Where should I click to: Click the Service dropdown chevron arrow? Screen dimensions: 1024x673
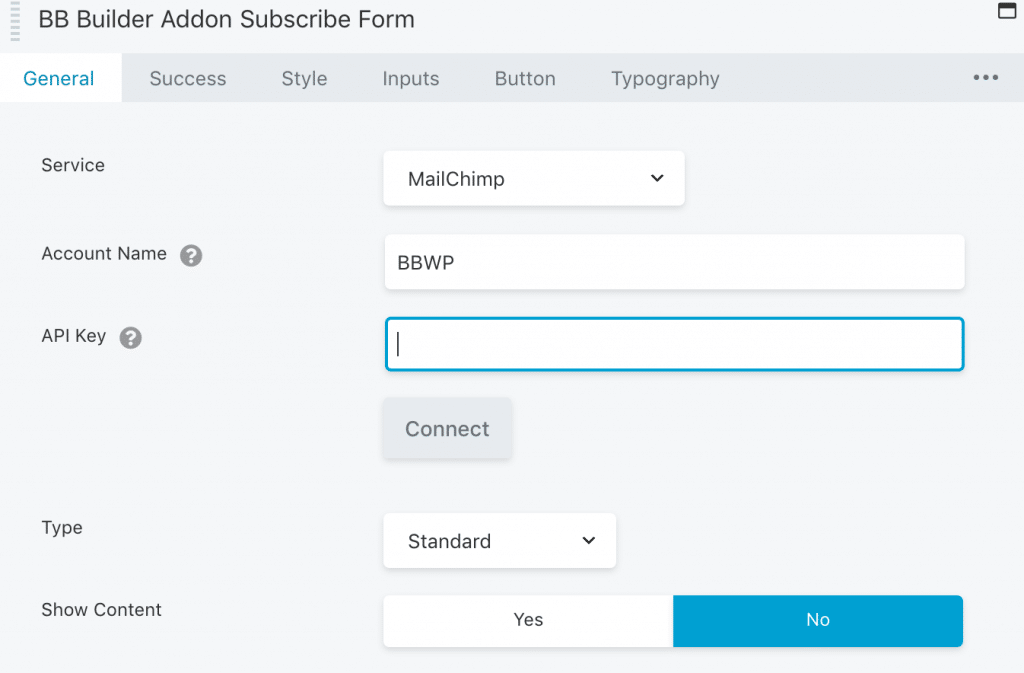coord(657,178)
